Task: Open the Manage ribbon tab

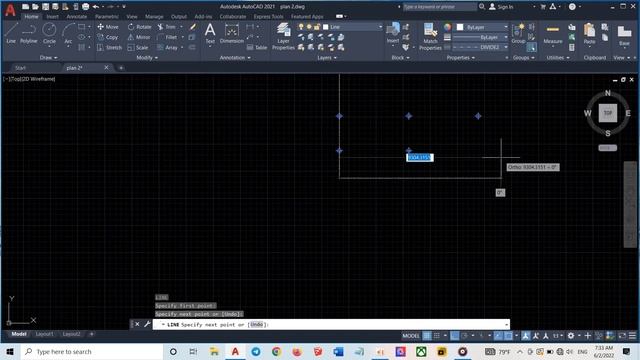Action: click(154, 17)
